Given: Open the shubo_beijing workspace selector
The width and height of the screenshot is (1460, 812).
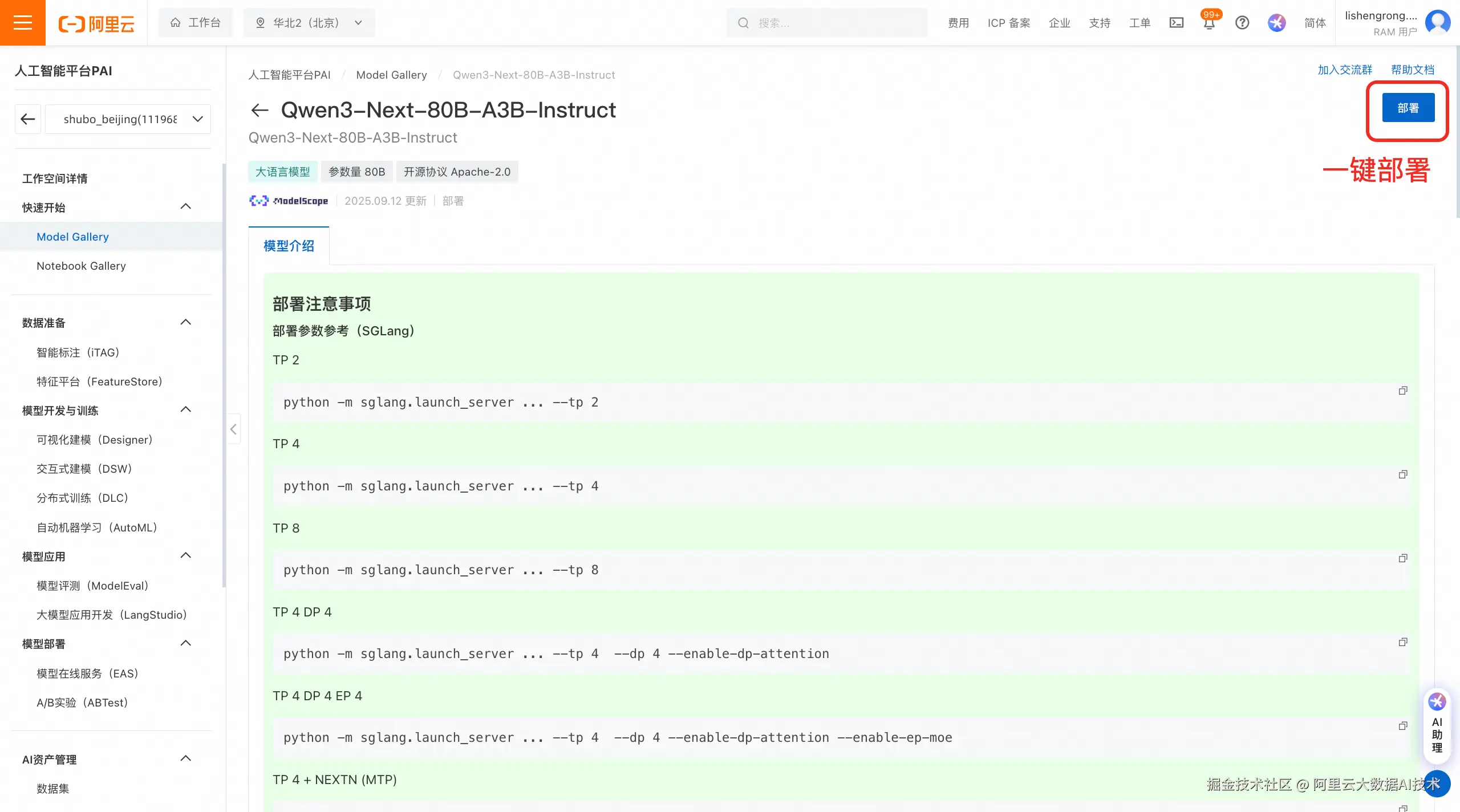Looking at the screenshot, I should [x=128, y=119].
